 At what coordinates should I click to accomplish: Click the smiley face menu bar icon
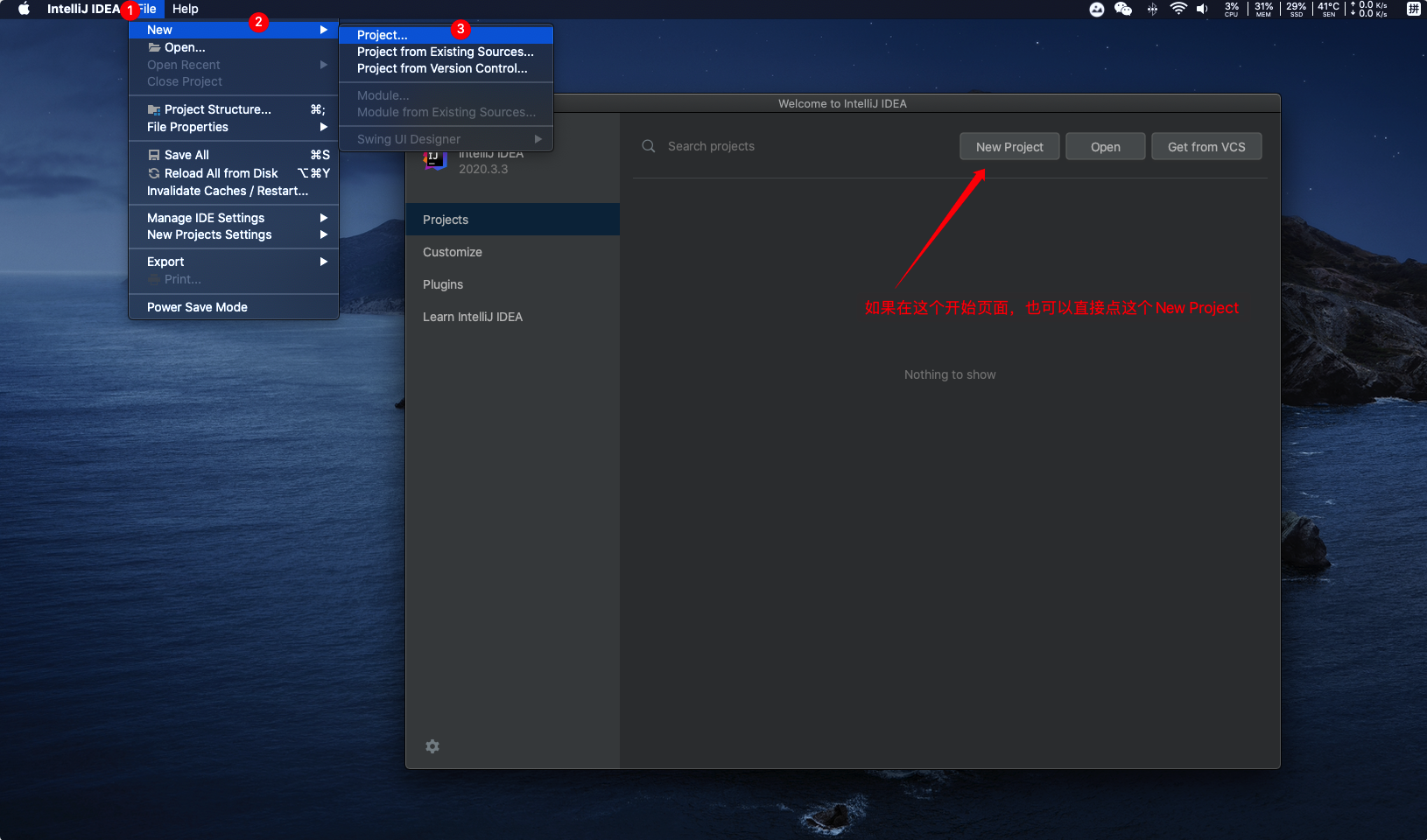[1097, 9]
